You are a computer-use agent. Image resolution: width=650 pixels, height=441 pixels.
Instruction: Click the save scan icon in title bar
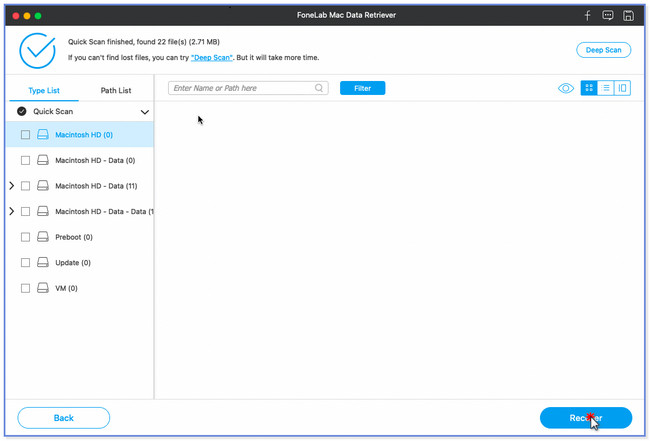point(628,16)
